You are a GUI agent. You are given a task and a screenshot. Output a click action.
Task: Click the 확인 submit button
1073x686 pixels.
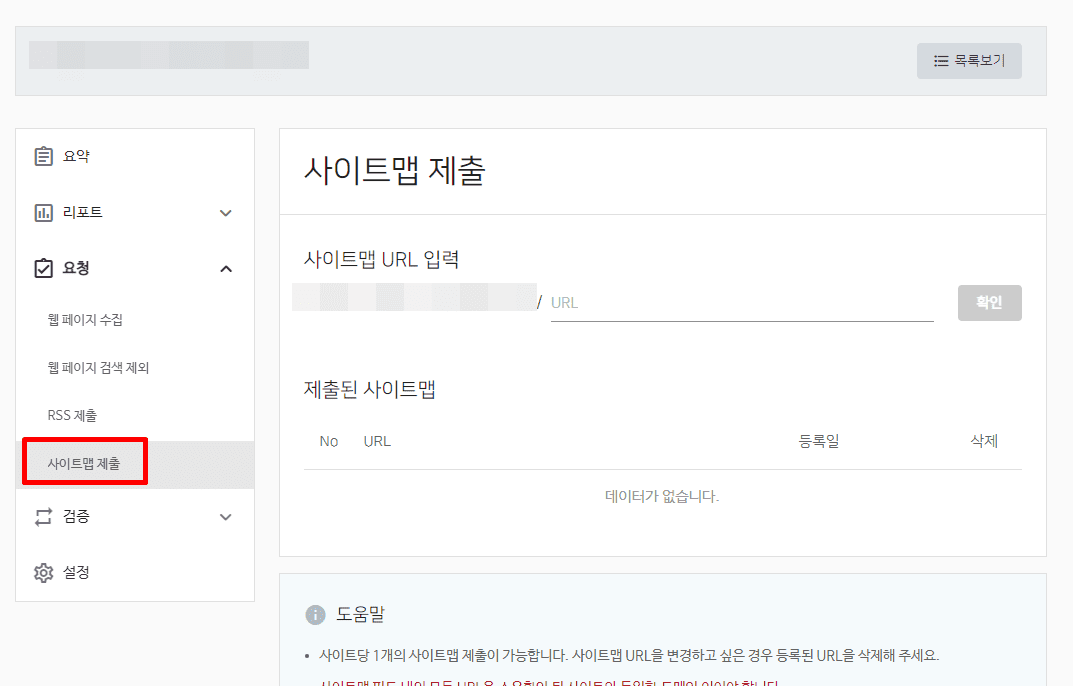tap(989, 302)
